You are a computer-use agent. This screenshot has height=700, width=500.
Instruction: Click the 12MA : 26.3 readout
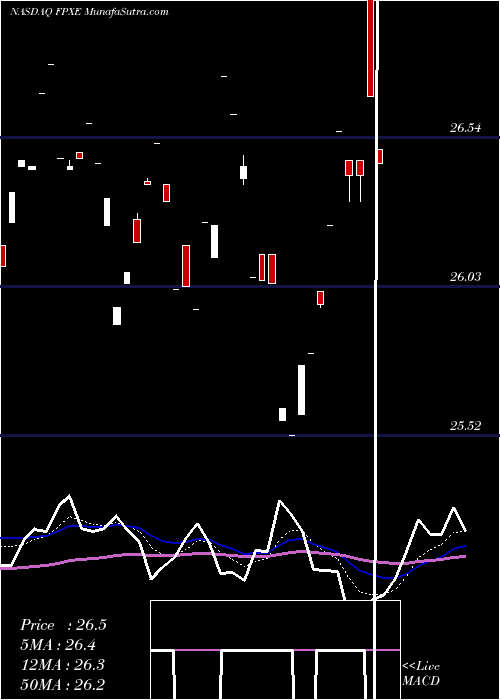63,665
